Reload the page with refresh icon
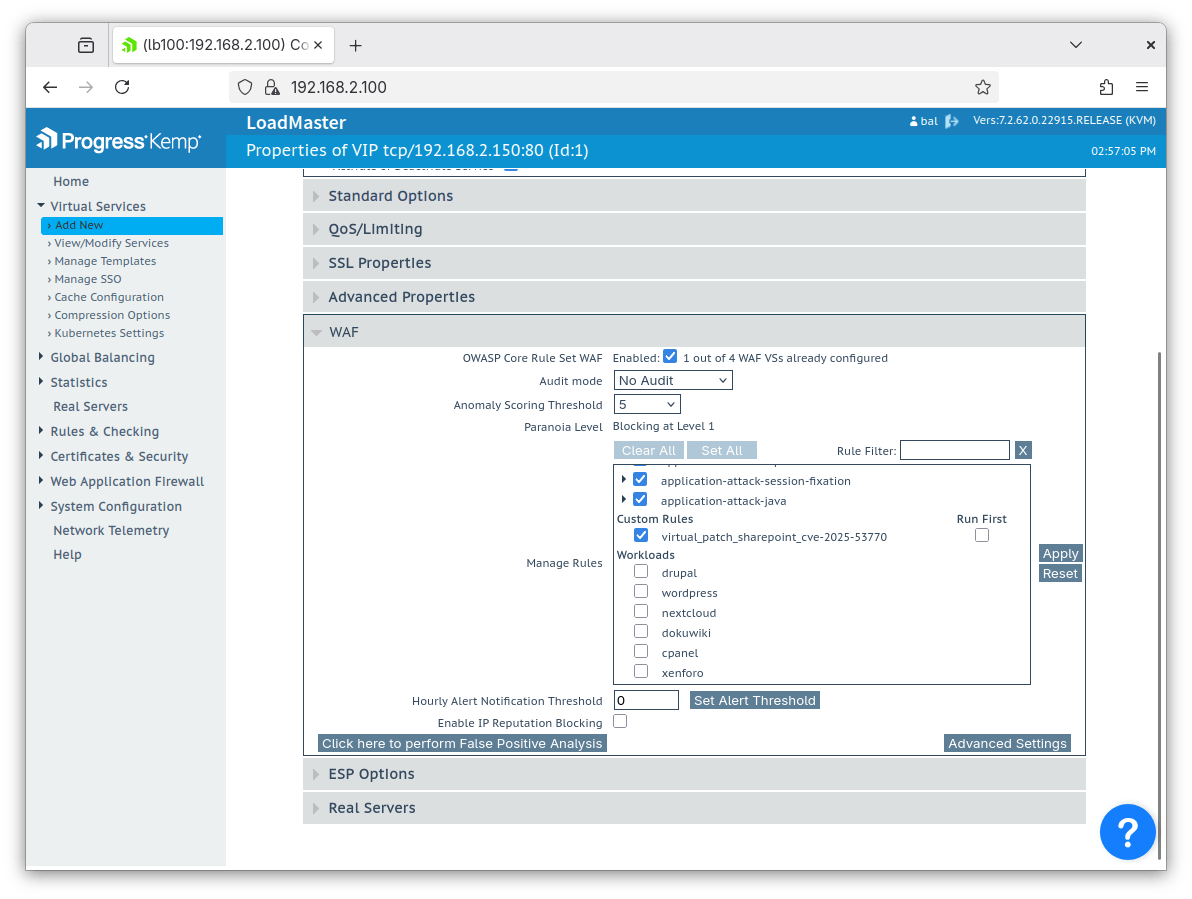 [x=122, y=87]
